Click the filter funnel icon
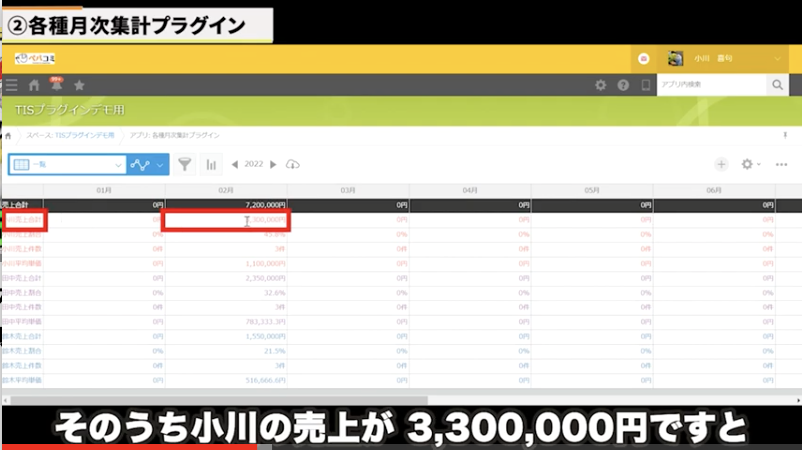Image resolution: width=802 pixels, height=450 pixels. pos(185,164)
